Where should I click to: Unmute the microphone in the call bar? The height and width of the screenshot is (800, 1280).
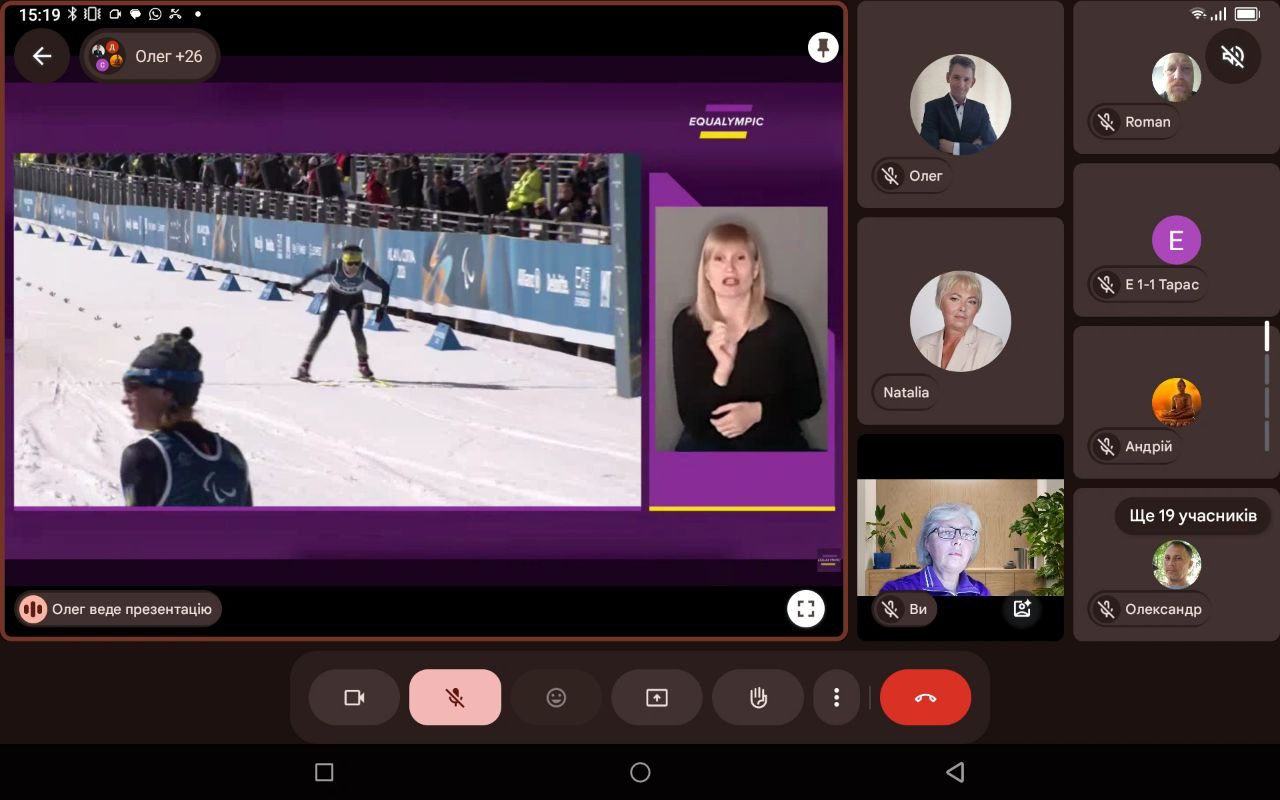pyautogui.click(x=455, y=697)
